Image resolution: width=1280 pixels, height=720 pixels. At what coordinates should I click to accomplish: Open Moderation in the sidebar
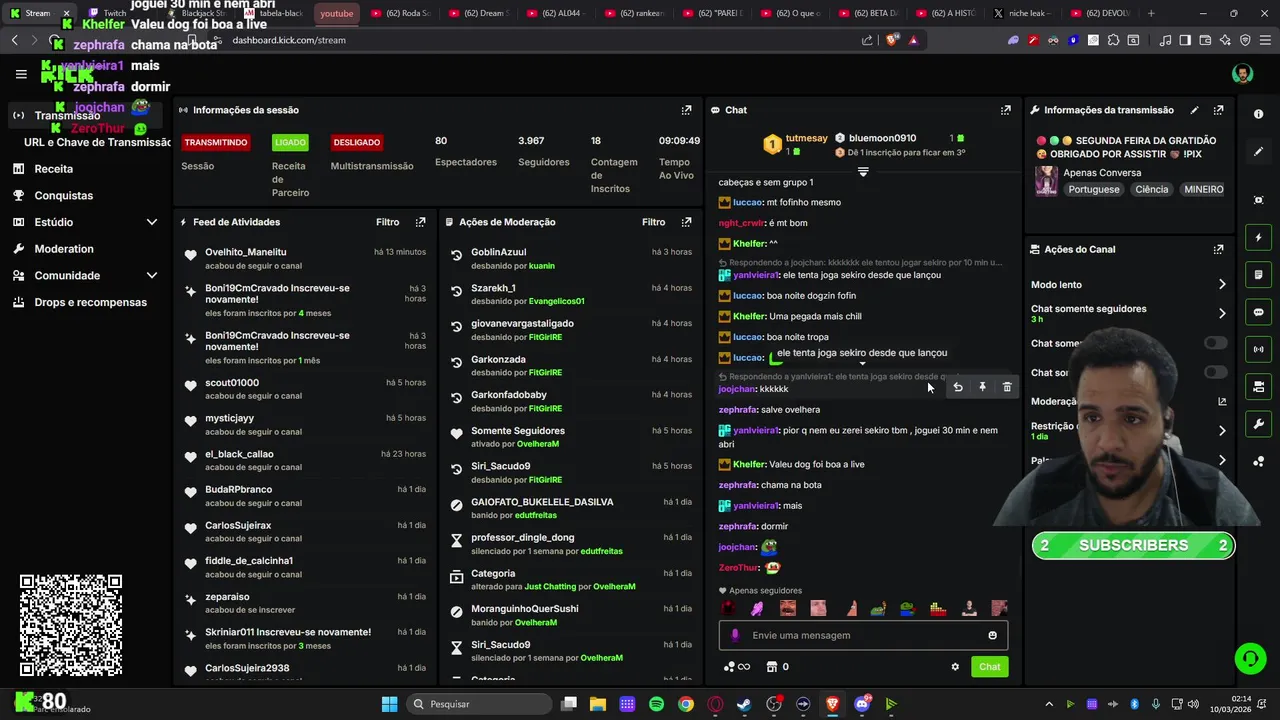pos(64,249)
